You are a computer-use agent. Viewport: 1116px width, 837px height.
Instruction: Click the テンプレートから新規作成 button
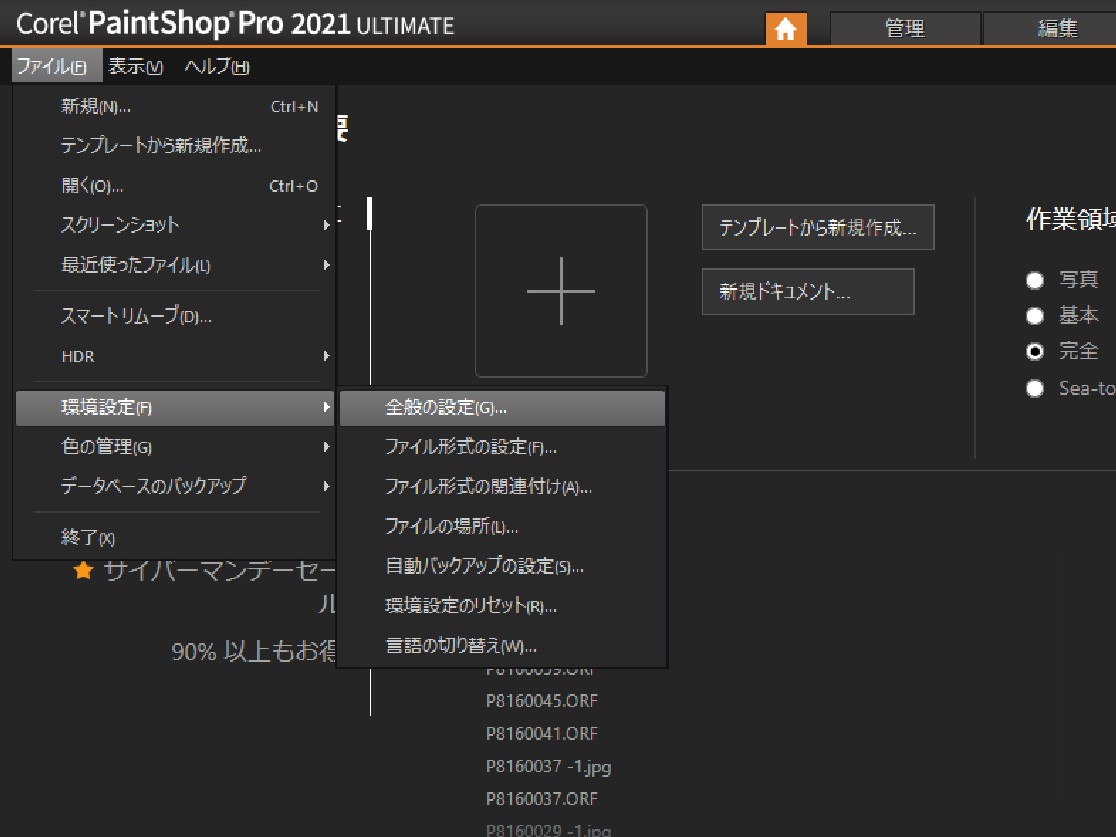coord(818,227)
